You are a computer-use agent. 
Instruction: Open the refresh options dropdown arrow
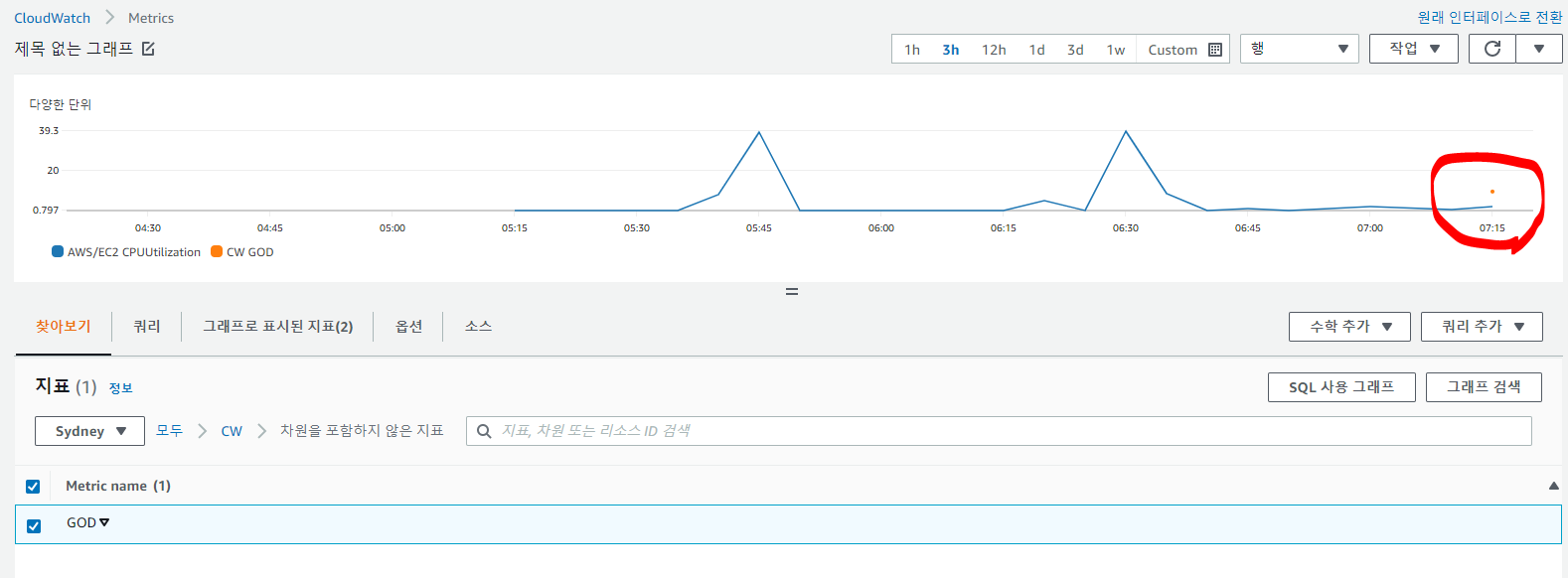[1539, 49]
